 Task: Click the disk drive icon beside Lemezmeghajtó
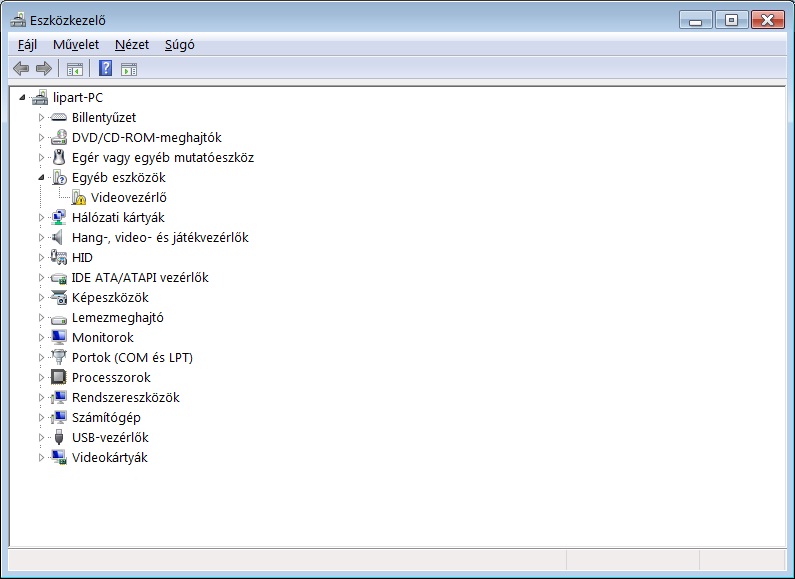click(59, 319)
